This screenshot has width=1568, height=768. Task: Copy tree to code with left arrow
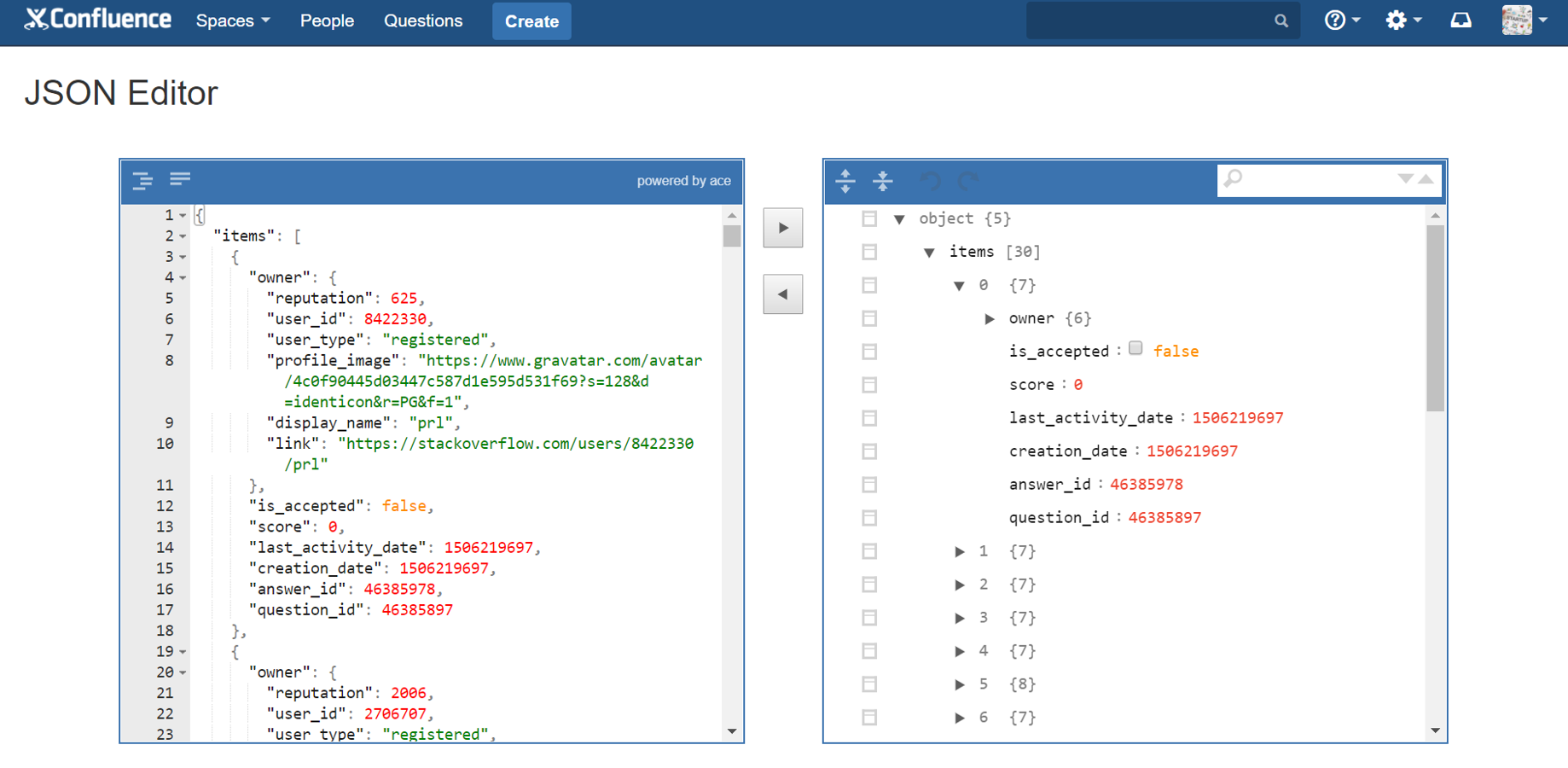tap(783, 294)
